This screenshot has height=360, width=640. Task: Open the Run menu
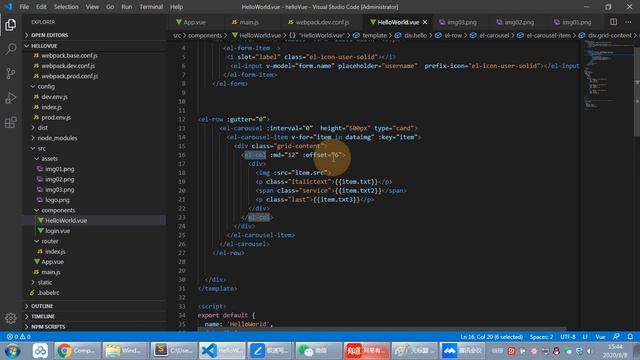(x=127, y=7)
